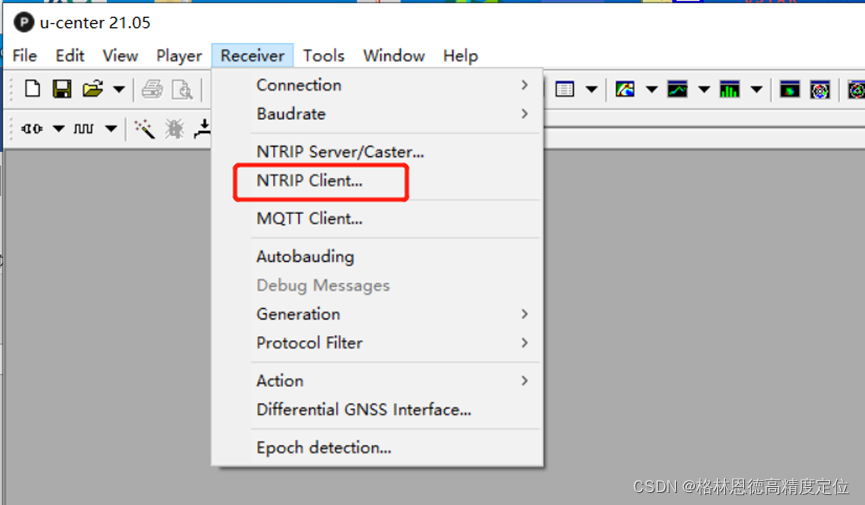
Task: Select Epoch detection menu entry
Action: (377, 448)
